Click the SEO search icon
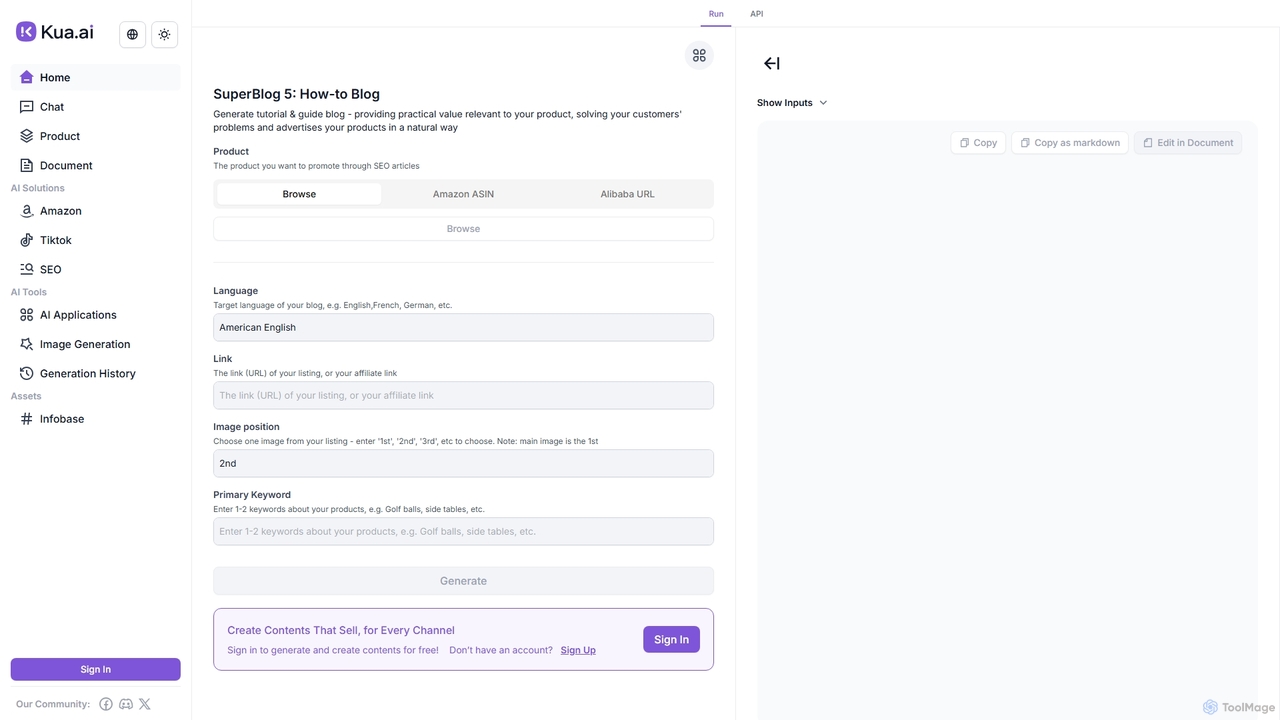The height and width of the screenshot is (720, 1280). [27, 269]
